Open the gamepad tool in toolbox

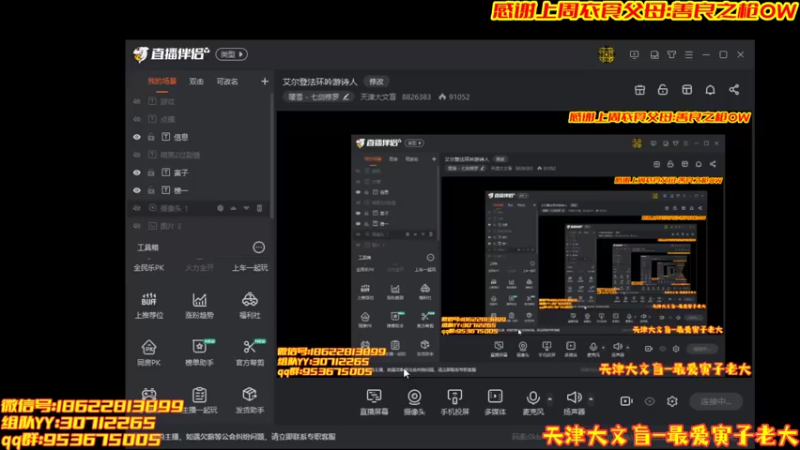pos(149,394)
